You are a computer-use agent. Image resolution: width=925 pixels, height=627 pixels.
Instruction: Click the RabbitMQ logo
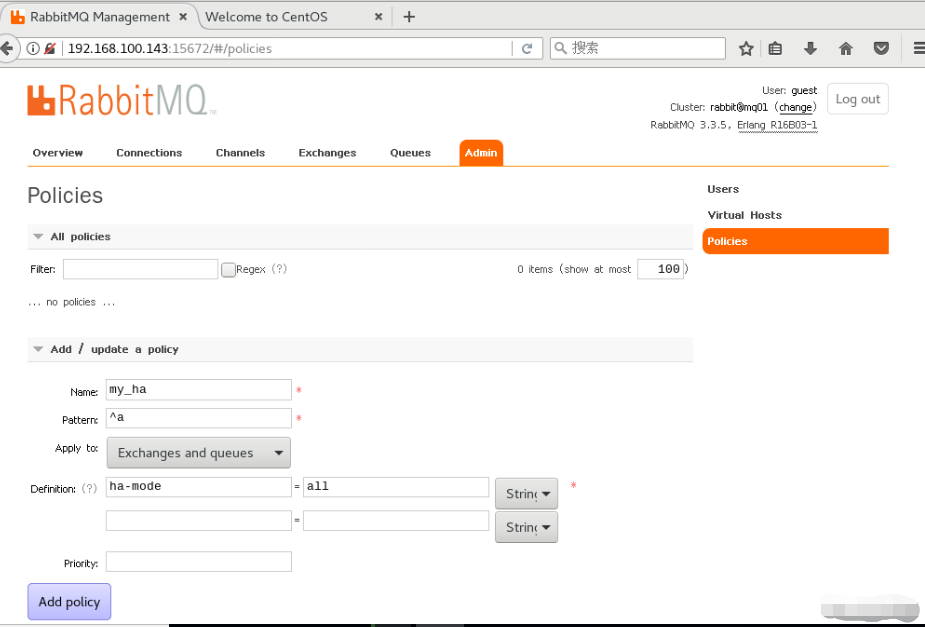(x=122, y=100)
